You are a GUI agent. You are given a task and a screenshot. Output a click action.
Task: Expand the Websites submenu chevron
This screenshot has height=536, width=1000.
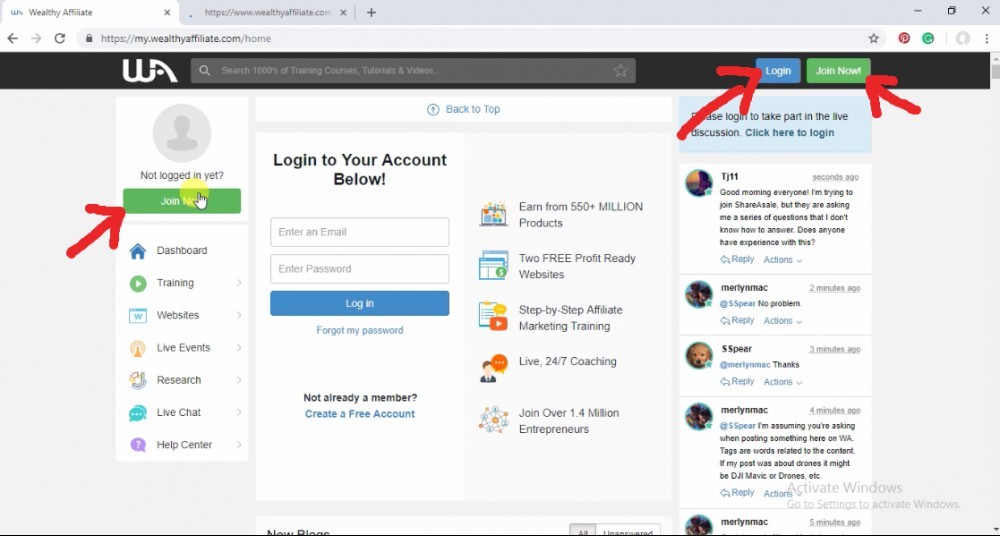[239, 315]
